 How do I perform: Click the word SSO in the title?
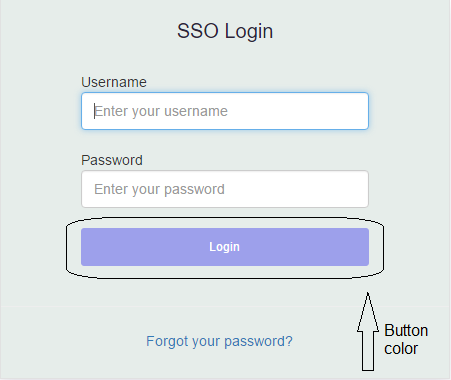coord(198,31)
